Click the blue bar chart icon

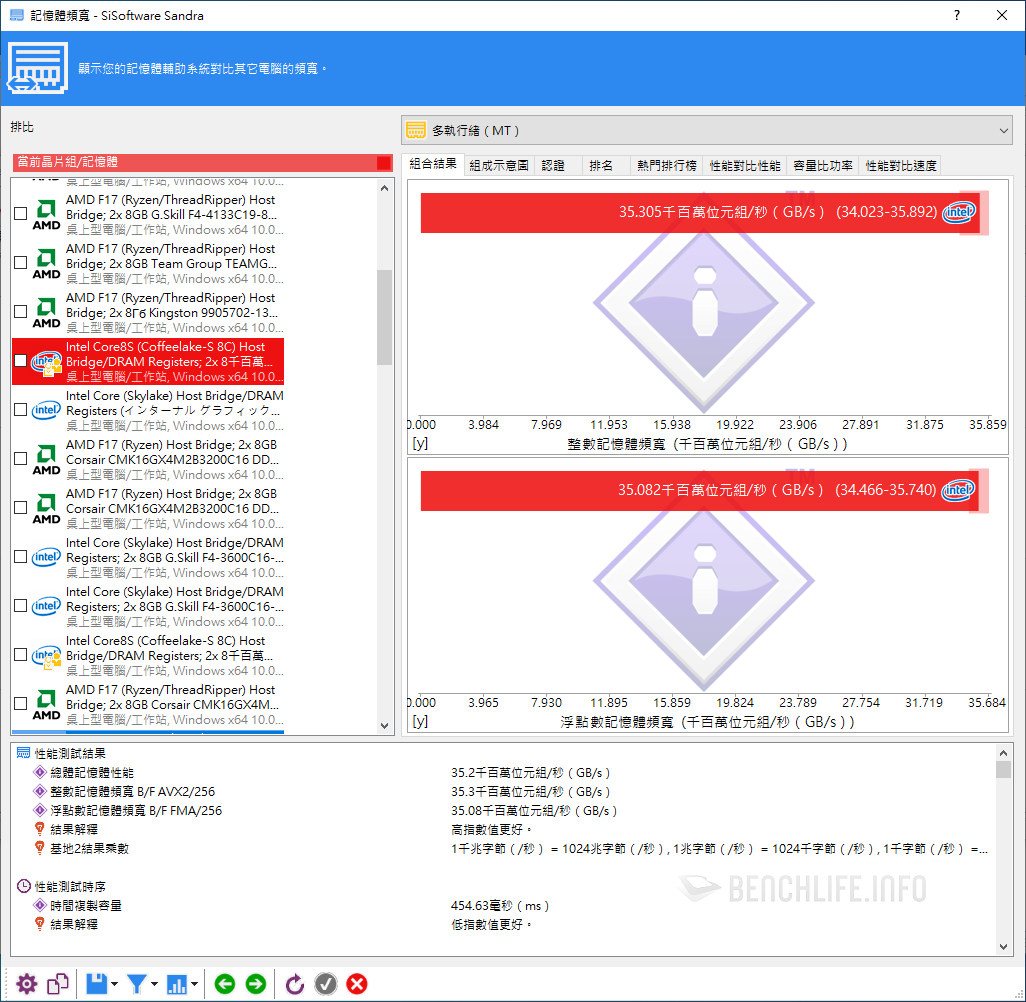(x=178, y=984)
